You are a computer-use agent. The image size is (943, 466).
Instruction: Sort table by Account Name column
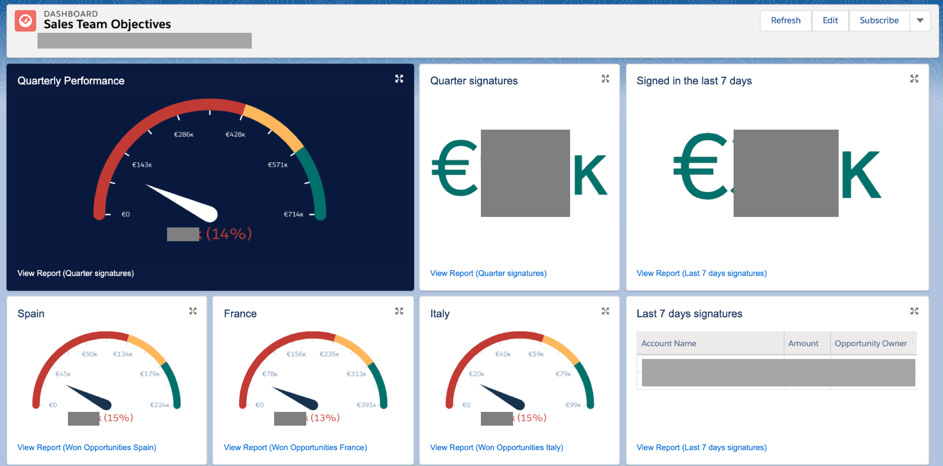point(671,343)
